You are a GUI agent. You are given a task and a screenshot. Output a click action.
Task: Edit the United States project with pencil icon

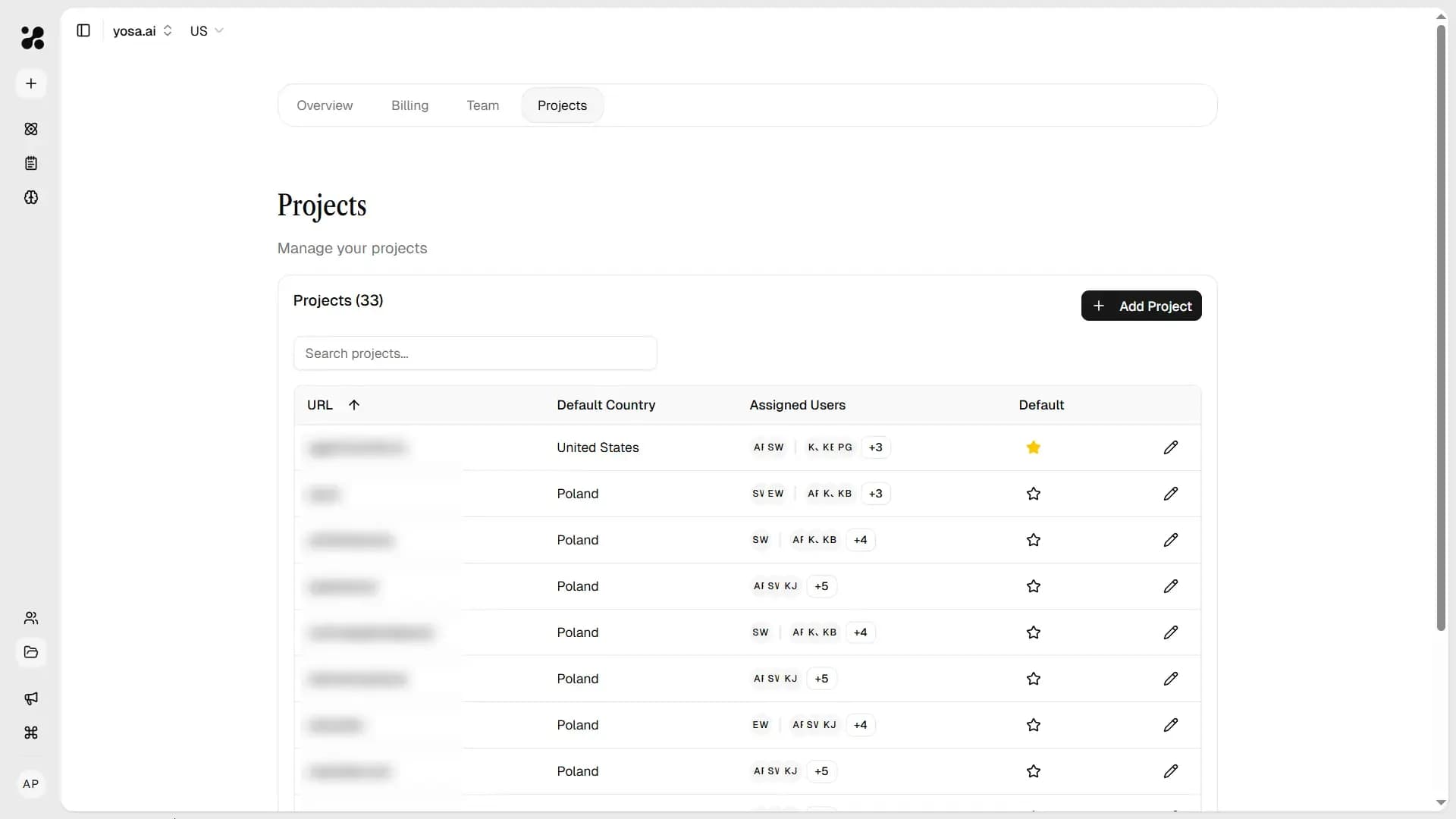coord(1170,447)
